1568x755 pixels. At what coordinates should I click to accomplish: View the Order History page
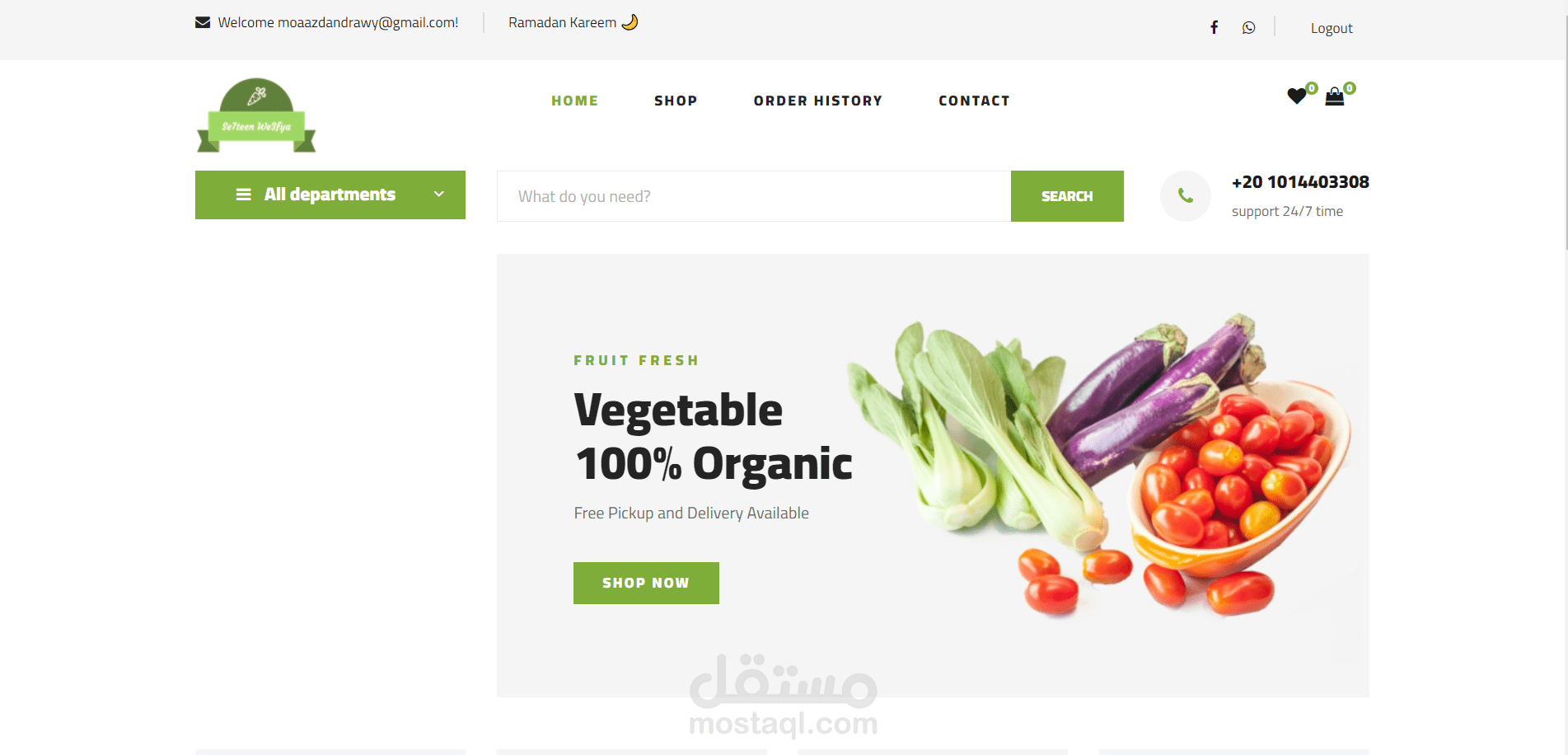tap(818, 101)
